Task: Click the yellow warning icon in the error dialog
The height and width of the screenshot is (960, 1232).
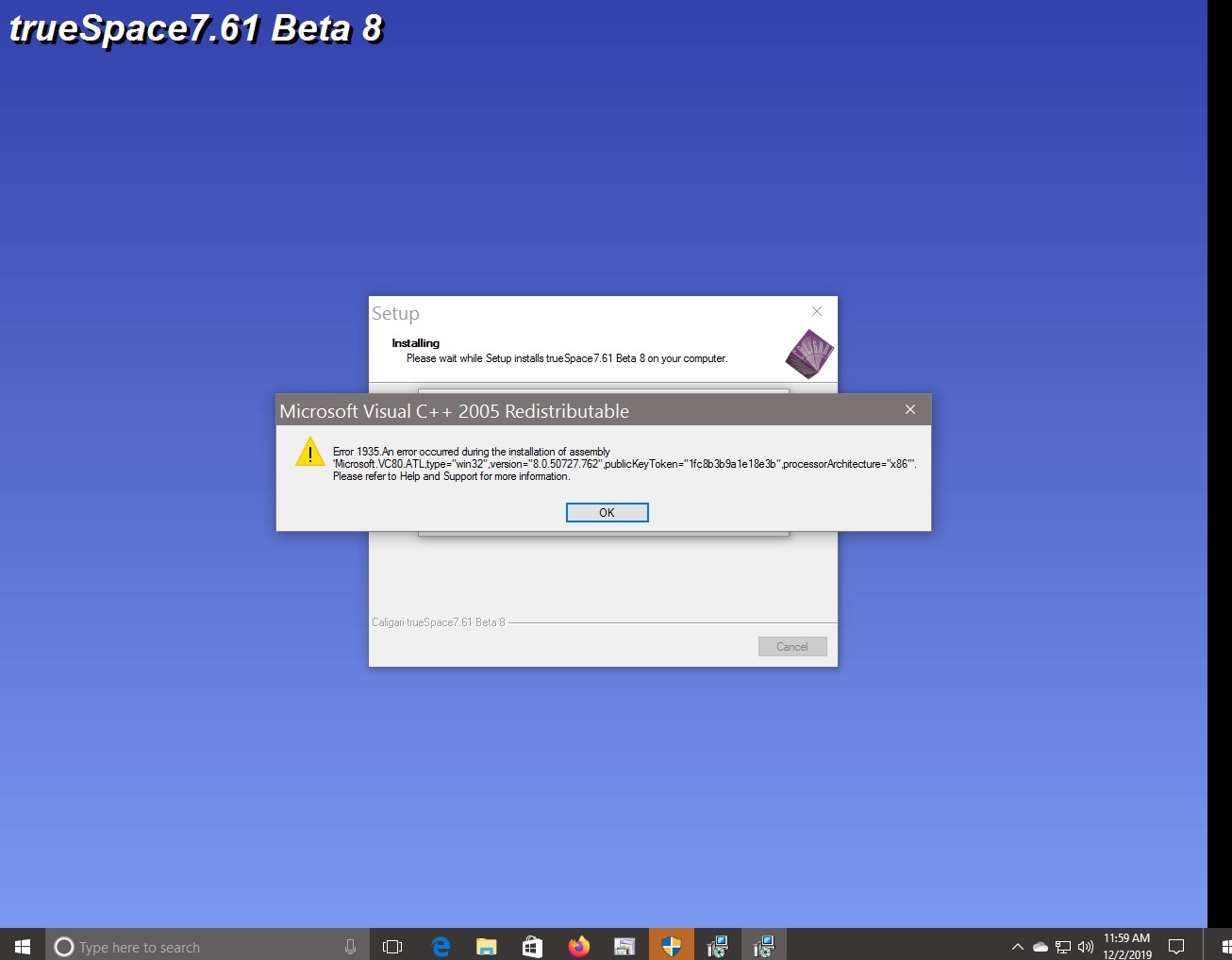Action: 309,452
